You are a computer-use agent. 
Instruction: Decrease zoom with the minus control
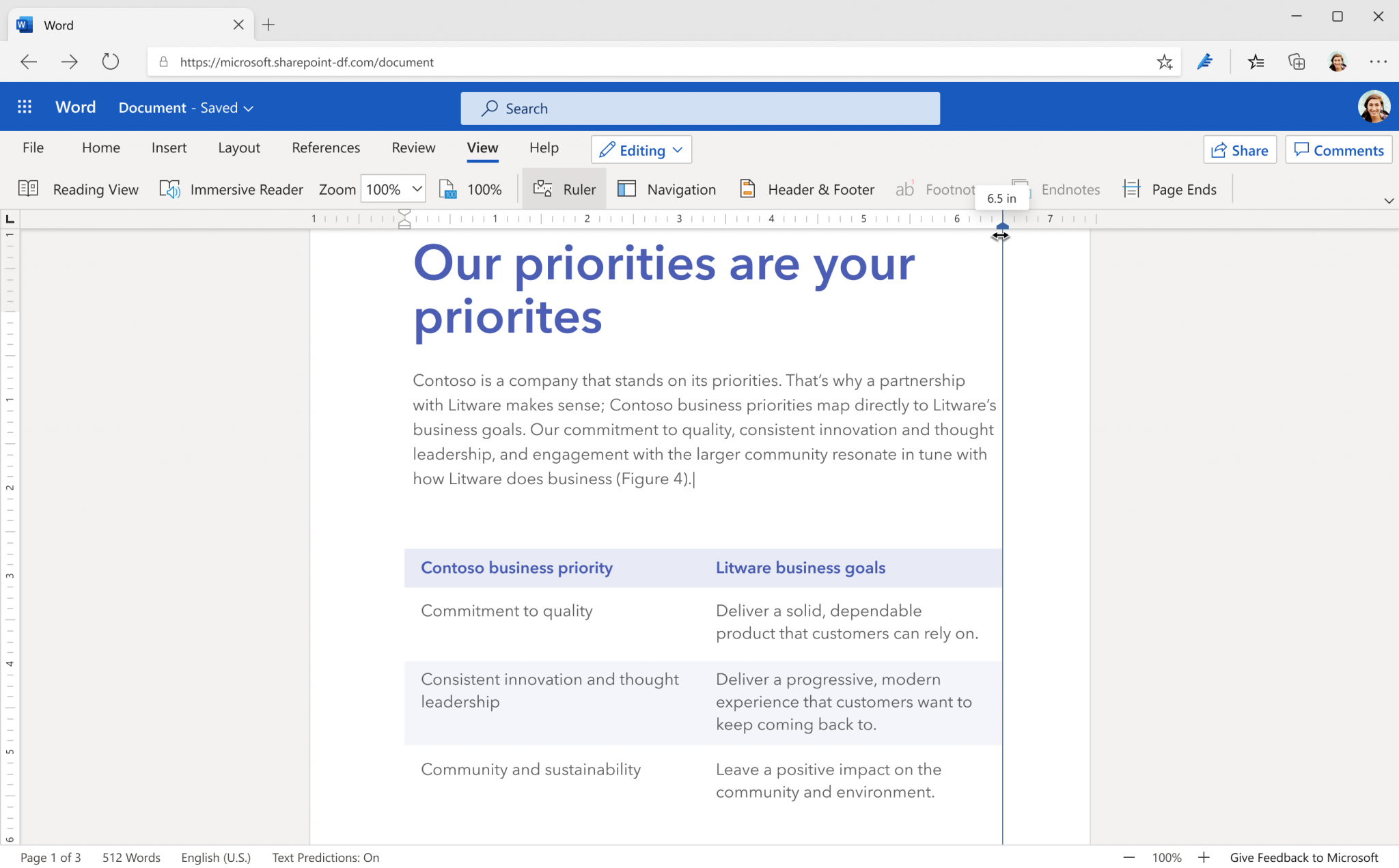[x=1128, y=857]
